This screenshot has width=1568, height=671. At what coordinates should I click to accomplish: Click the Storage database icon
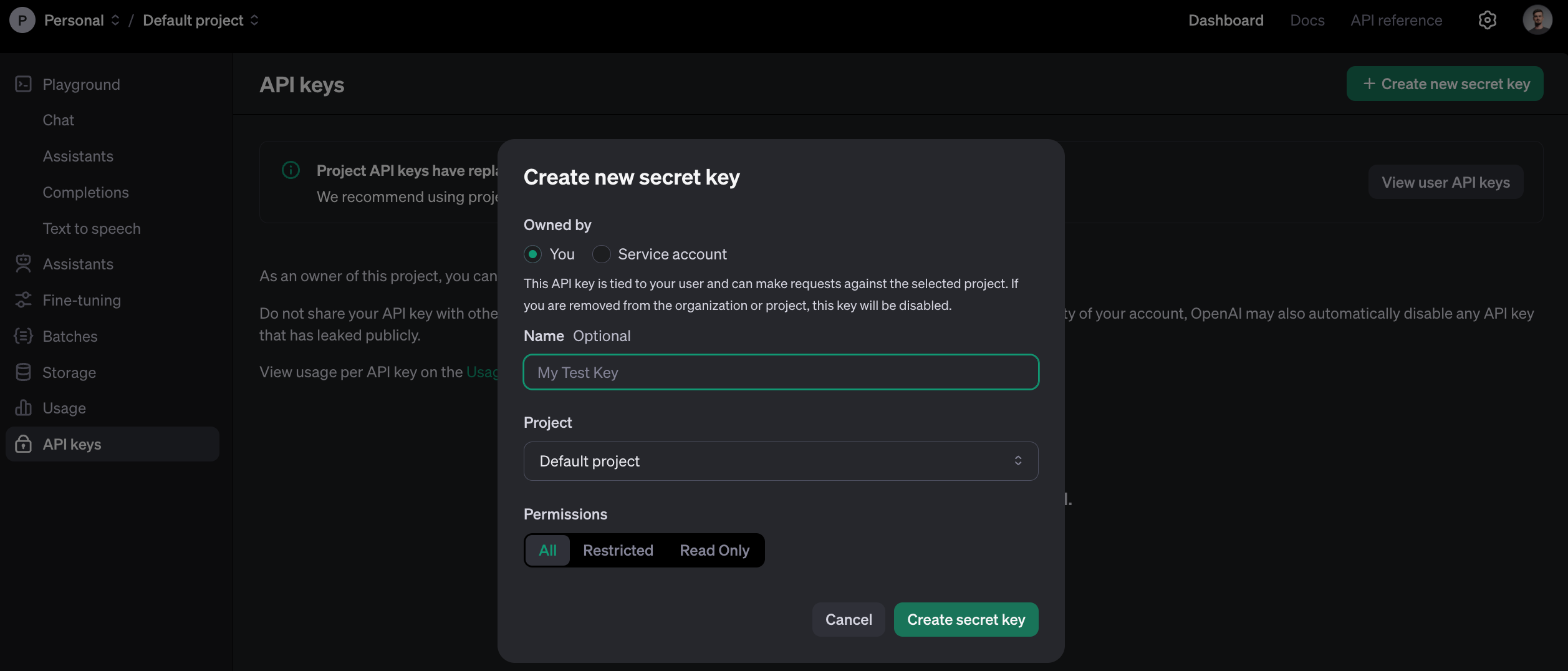pyautogui.click(x=23, y=372)
